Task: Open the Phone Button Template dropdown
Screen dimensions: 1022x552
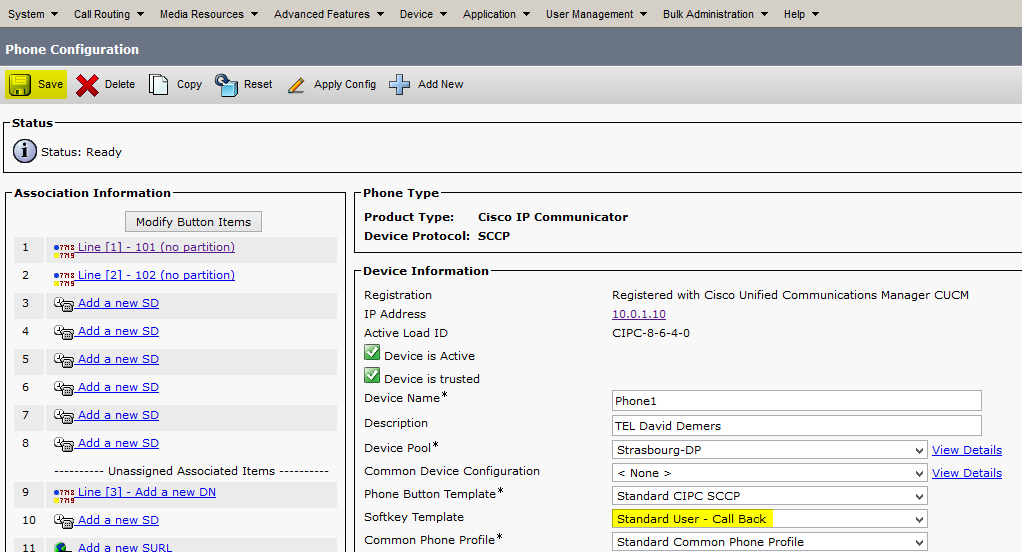Action: pos(769,496)
